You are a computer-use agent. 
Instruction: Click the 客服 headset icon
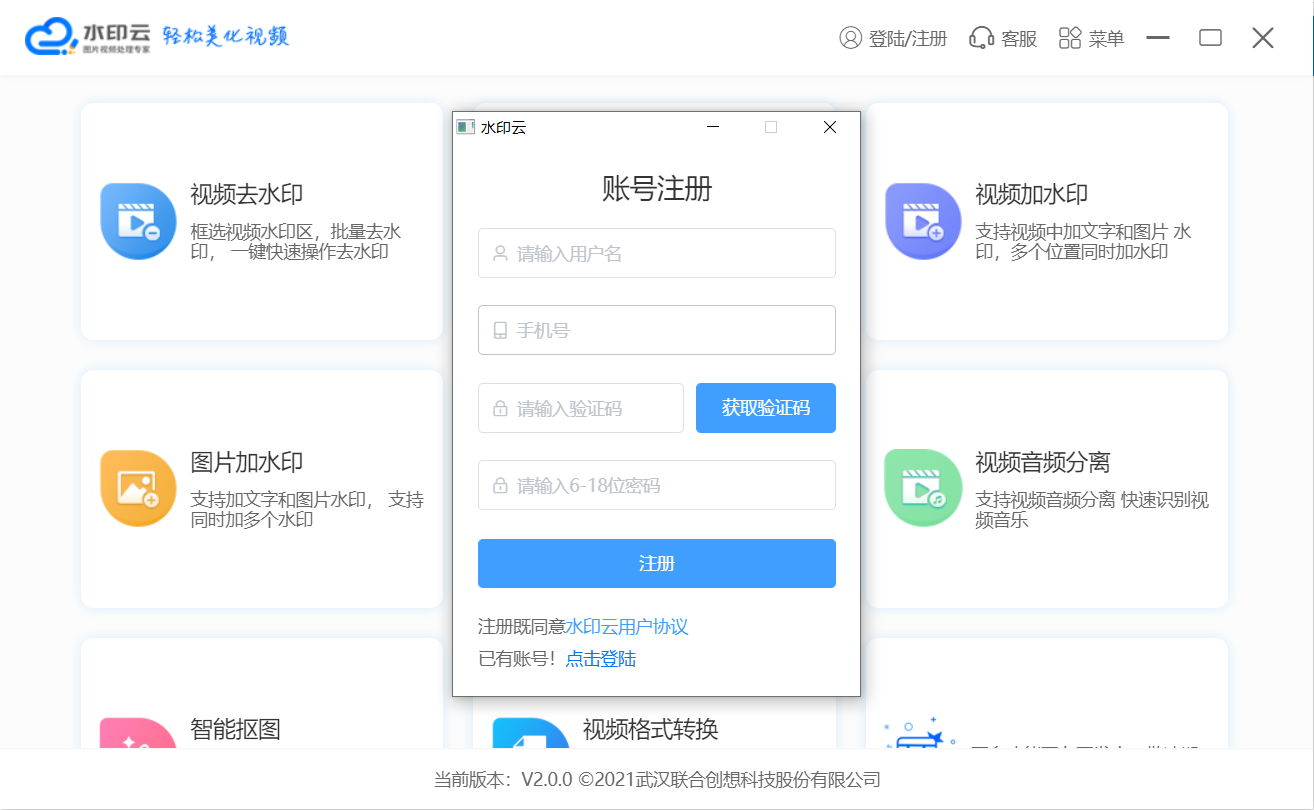click(981, 38)
